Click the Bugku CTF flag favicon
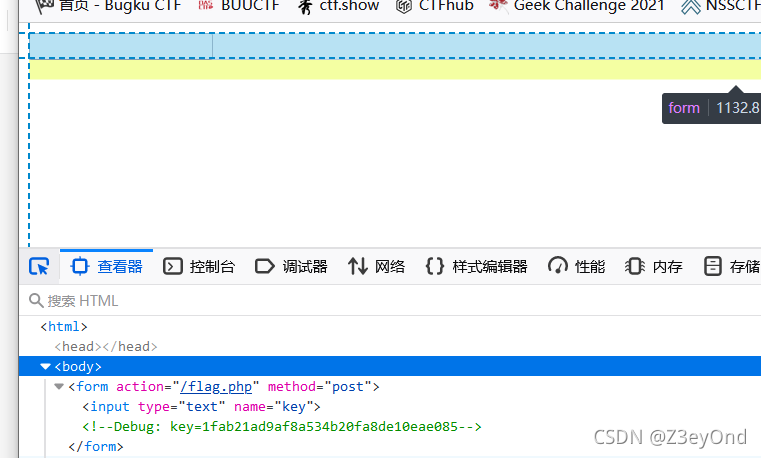Viewport: 761px width, 458px height. [x=44, y=6]
